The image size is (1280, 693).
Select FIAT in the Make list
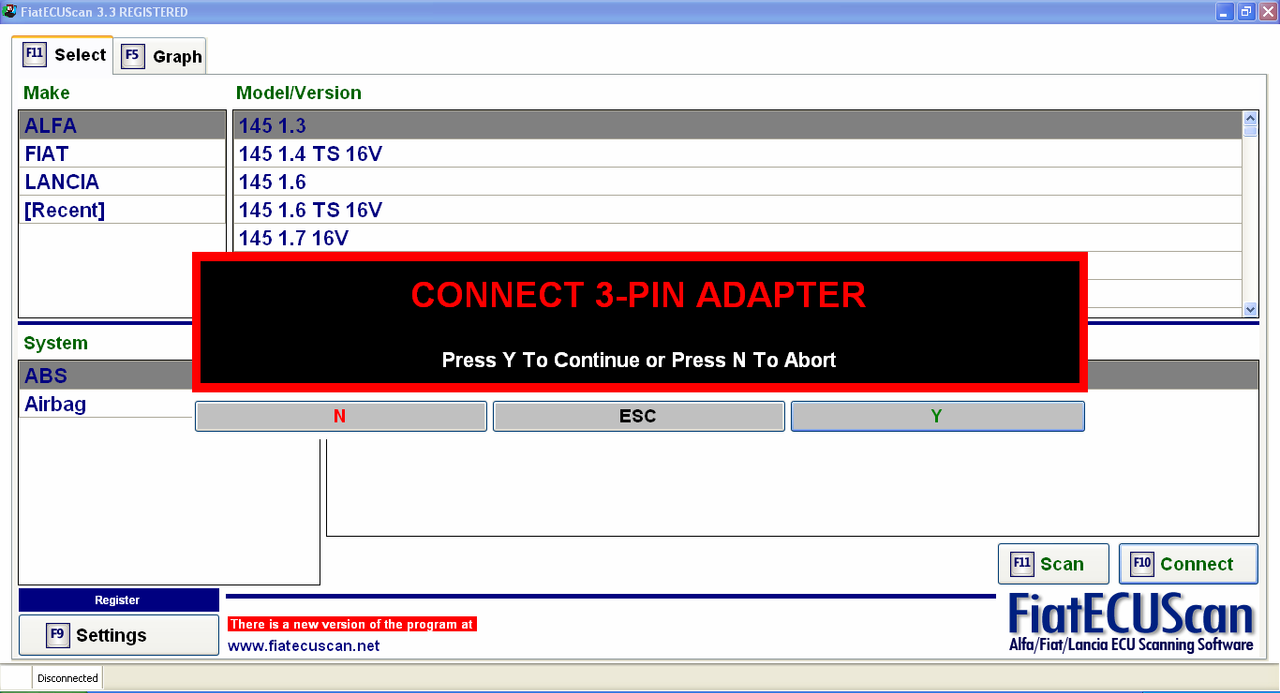pos(122,153)
